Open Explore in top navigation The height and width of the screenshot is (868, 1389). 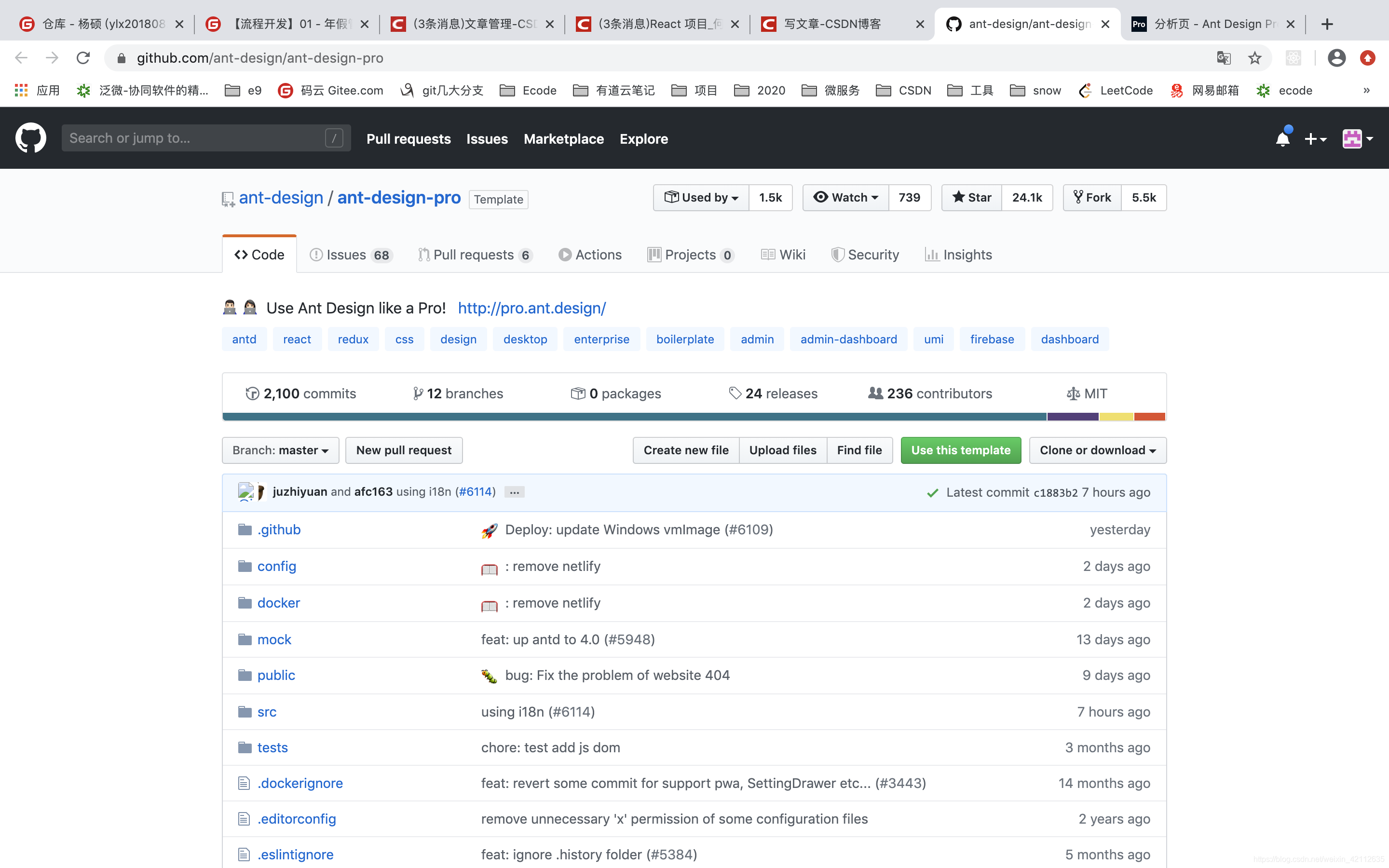tap(643, 139)
